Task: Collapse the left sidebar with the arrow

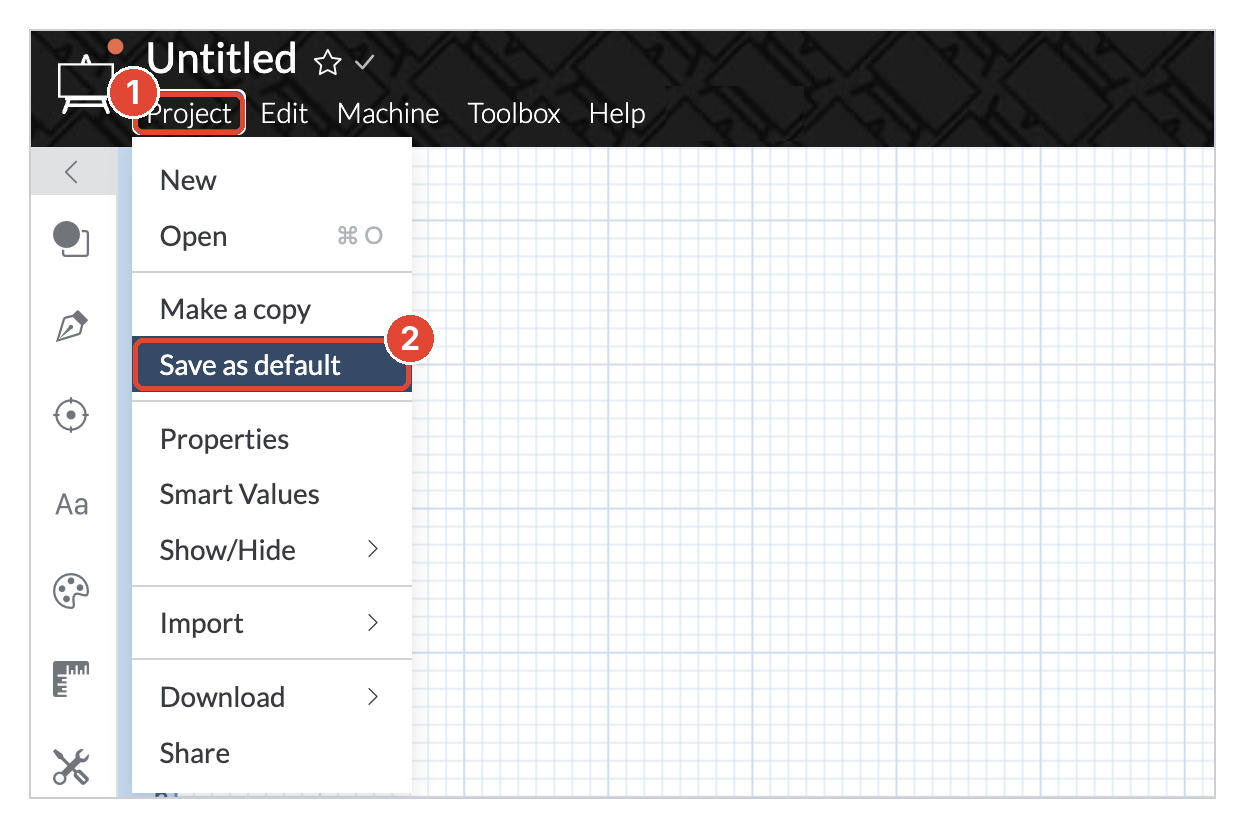Action: coord(72,172)
